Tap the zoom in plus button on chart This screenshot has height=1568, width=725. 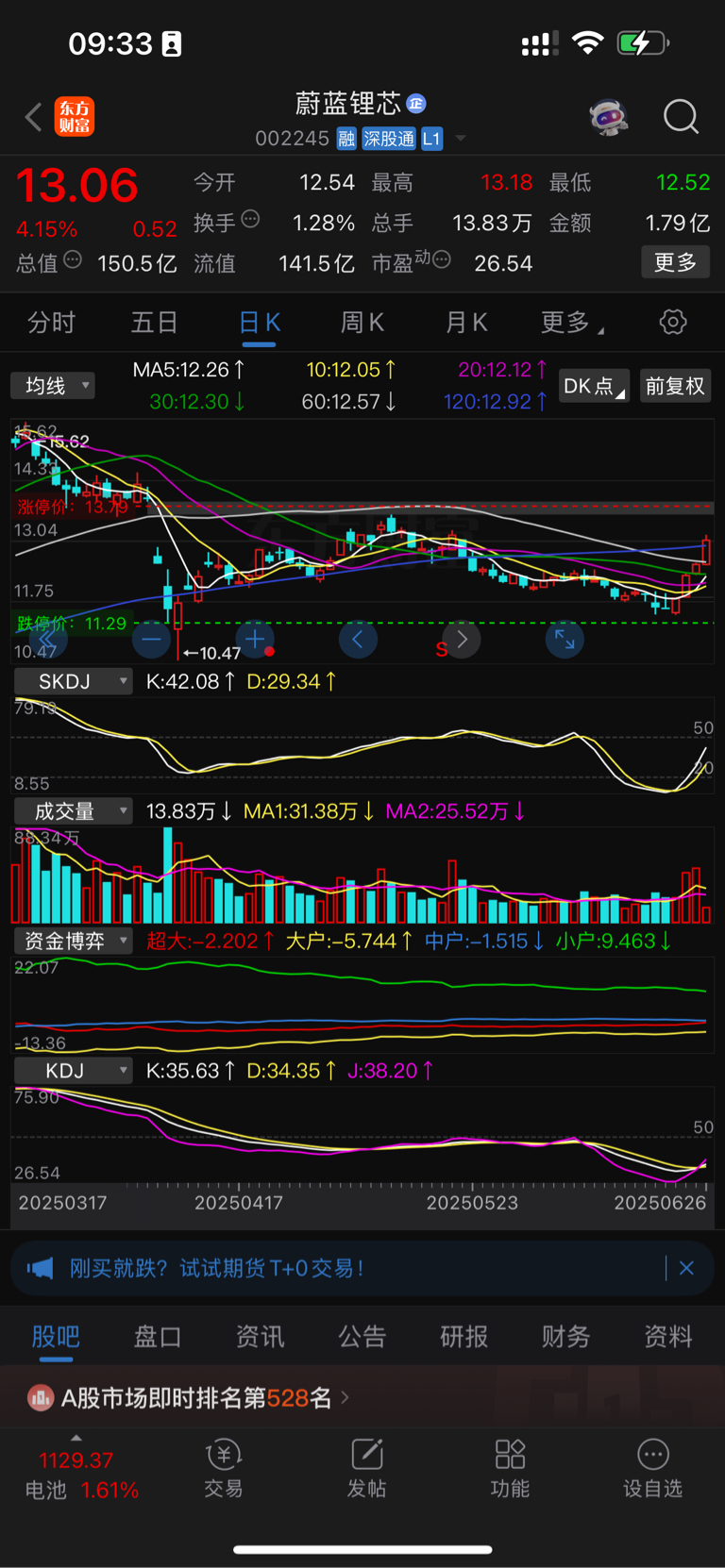(x=254, y=640)
